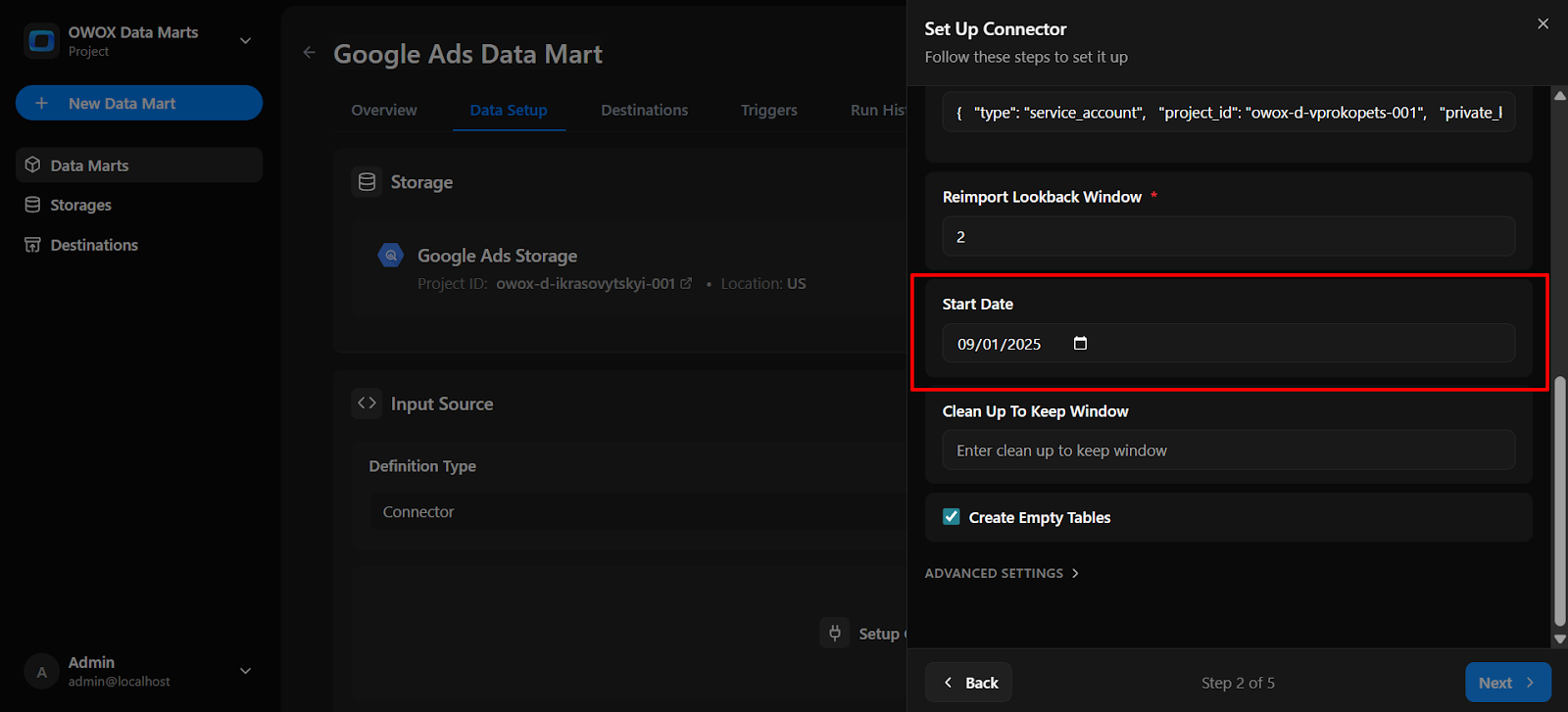This screenshot has width=1568, height=712.
Task: Switch to the Destinations tab
Action: (644, 110)
